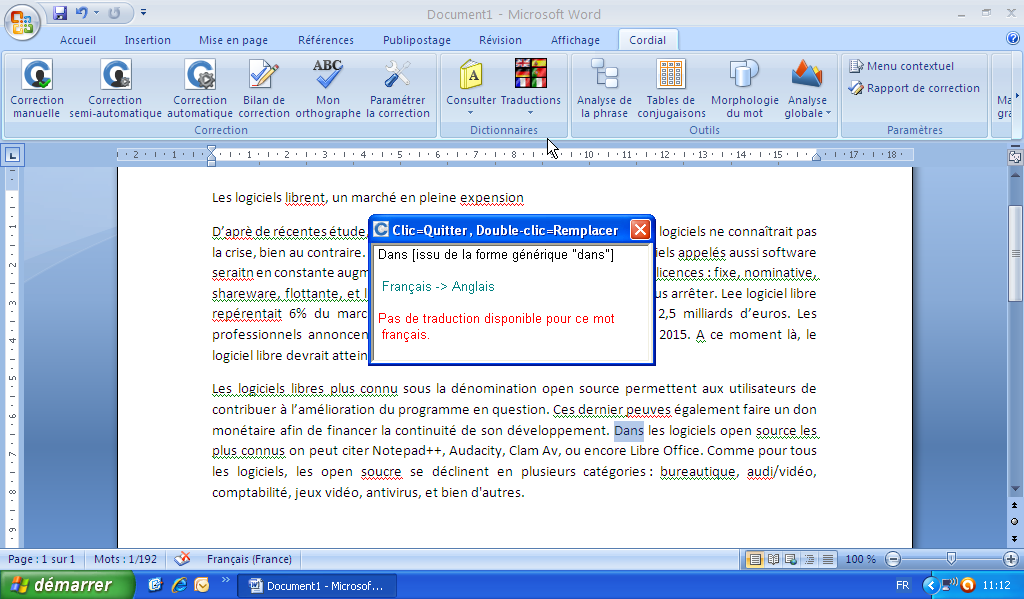Change language Français (France)

249,559
